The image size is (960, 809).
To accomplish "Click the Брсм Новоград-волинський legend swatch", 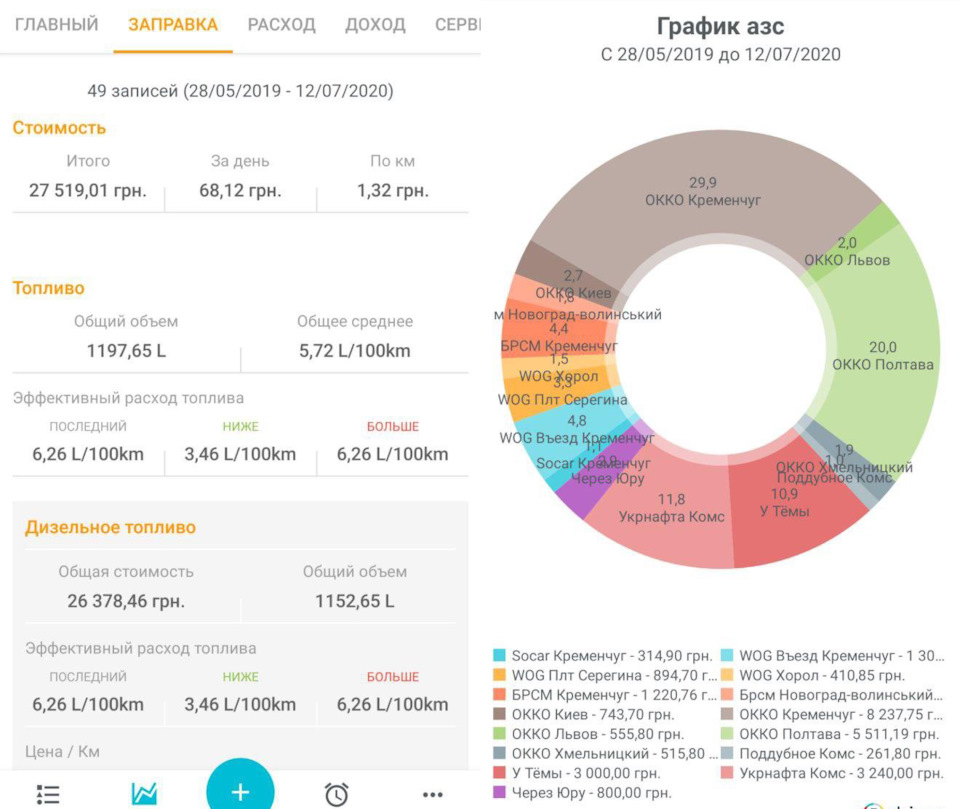I will tap(727, 695).
